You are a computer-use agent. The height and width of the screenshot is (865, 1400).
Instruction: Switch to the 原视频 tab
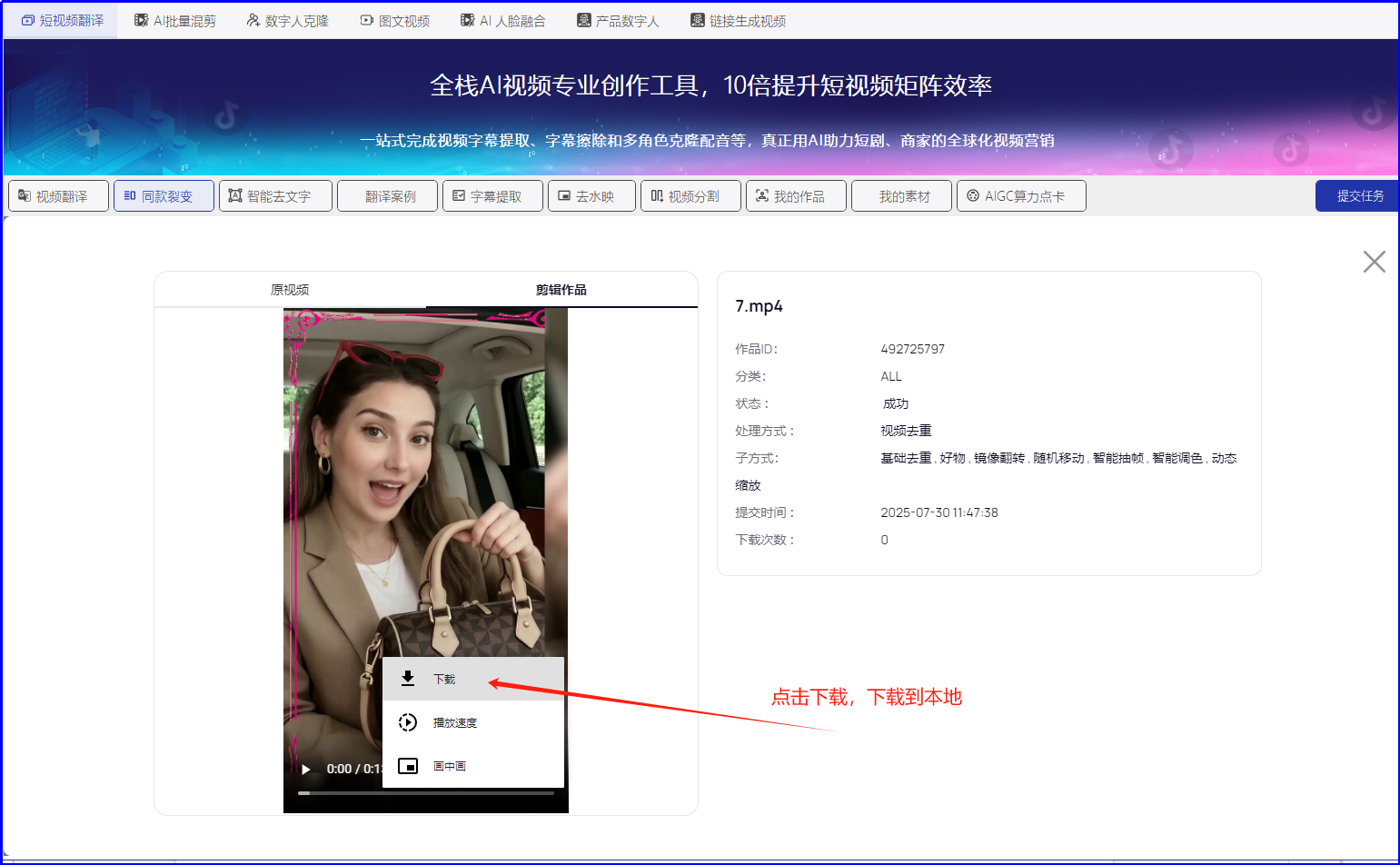290,290
